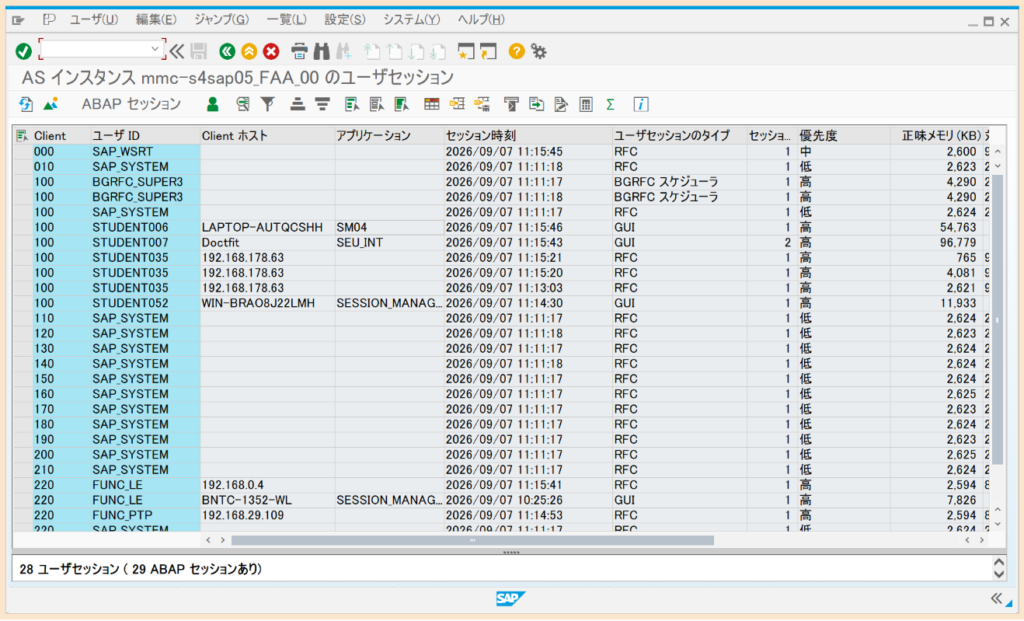Screen dimensions: 1024x621
Task: Collapse the command field with double-chevron icon
Action: click(177, 51)
